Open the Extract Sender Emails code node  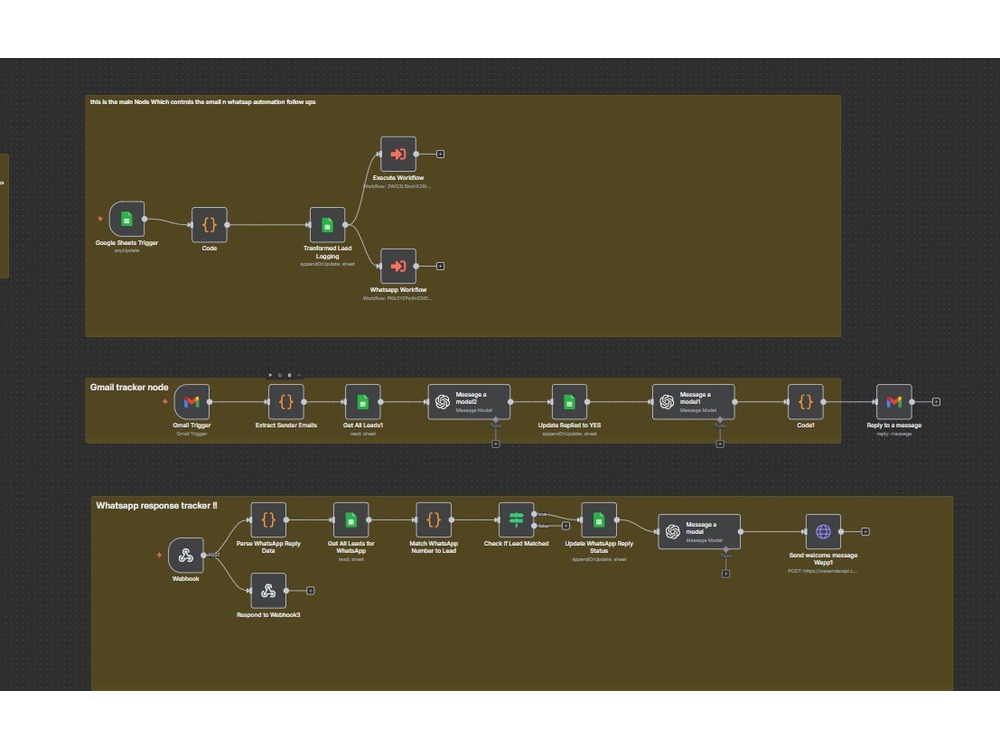286,402
